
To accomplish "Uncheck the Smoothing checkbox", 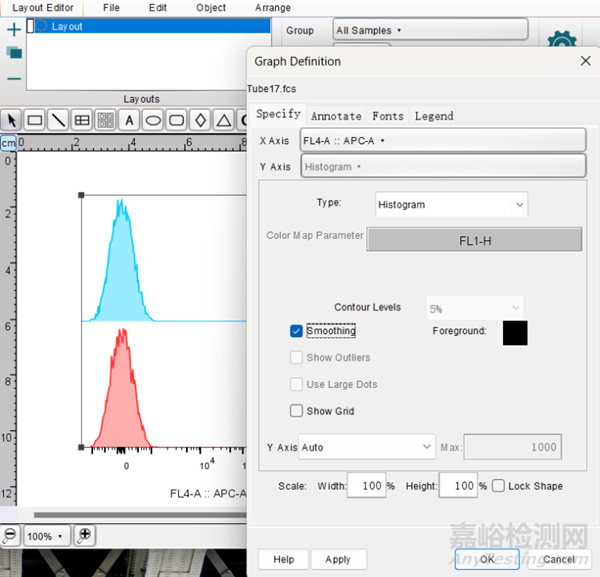I will coord(297,331).
